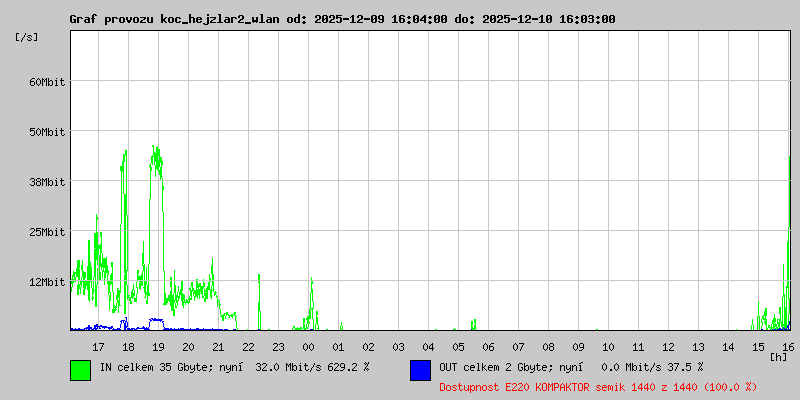Click hour label '14' on x-axis
This screenshot has width=800, height=400.
point(729,347)
